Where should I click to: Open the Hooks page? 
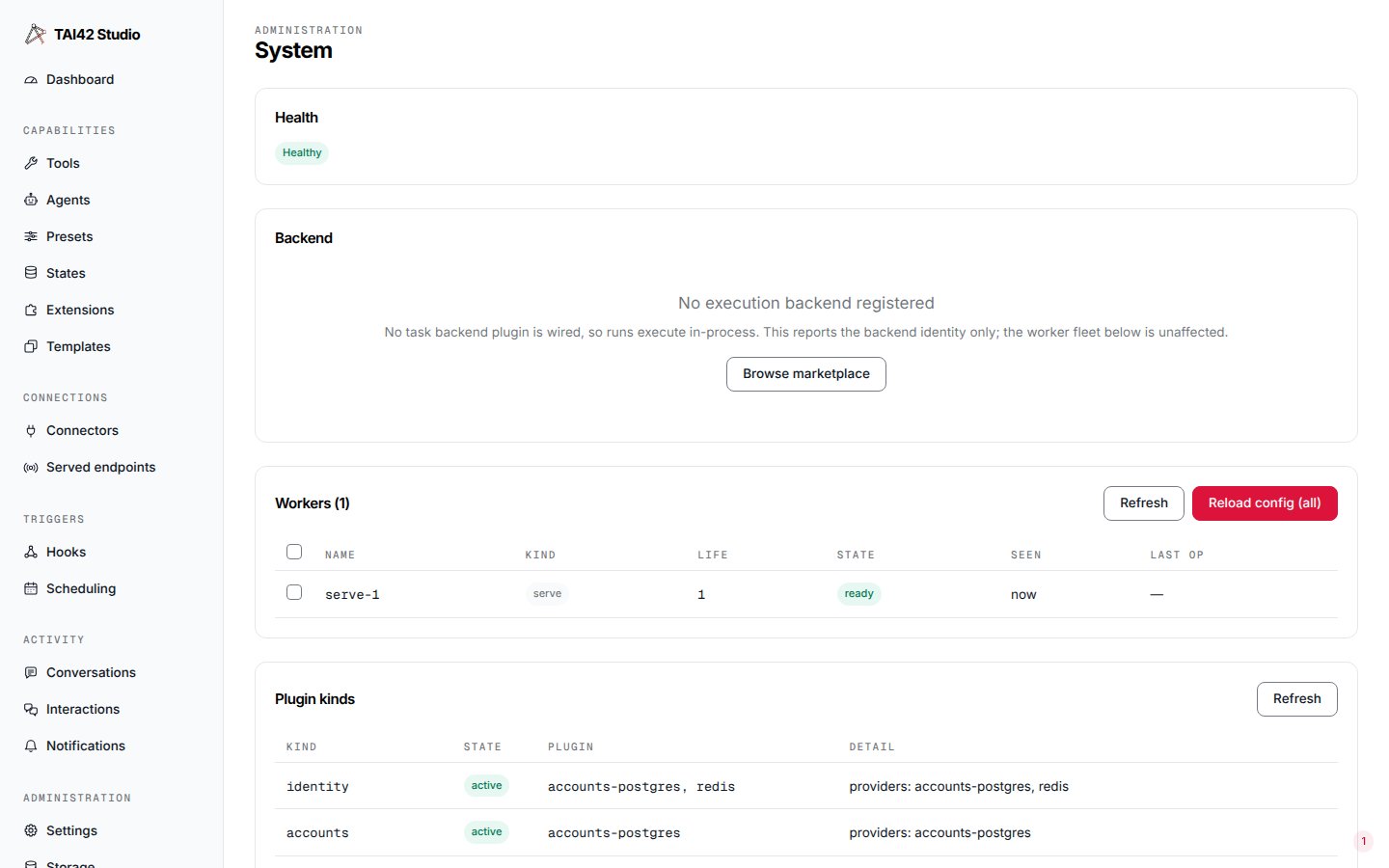coord(66,553)
